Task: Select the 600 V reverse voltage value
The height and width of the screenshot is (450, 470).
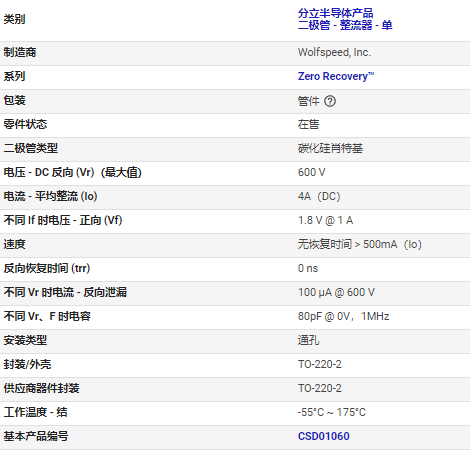Action: [312, 172]
